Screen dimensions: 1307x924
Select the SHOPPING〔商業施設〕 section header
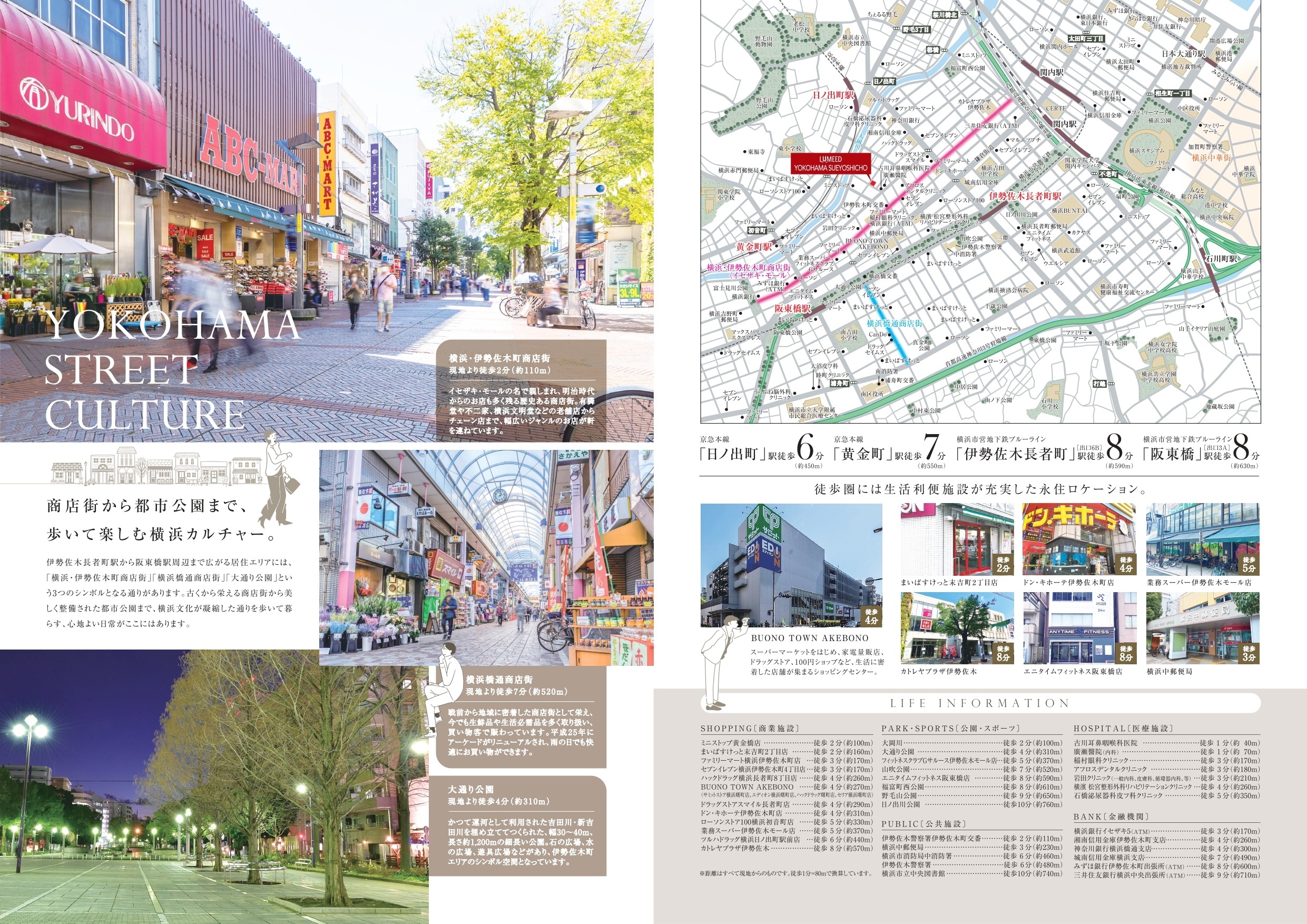750,729
